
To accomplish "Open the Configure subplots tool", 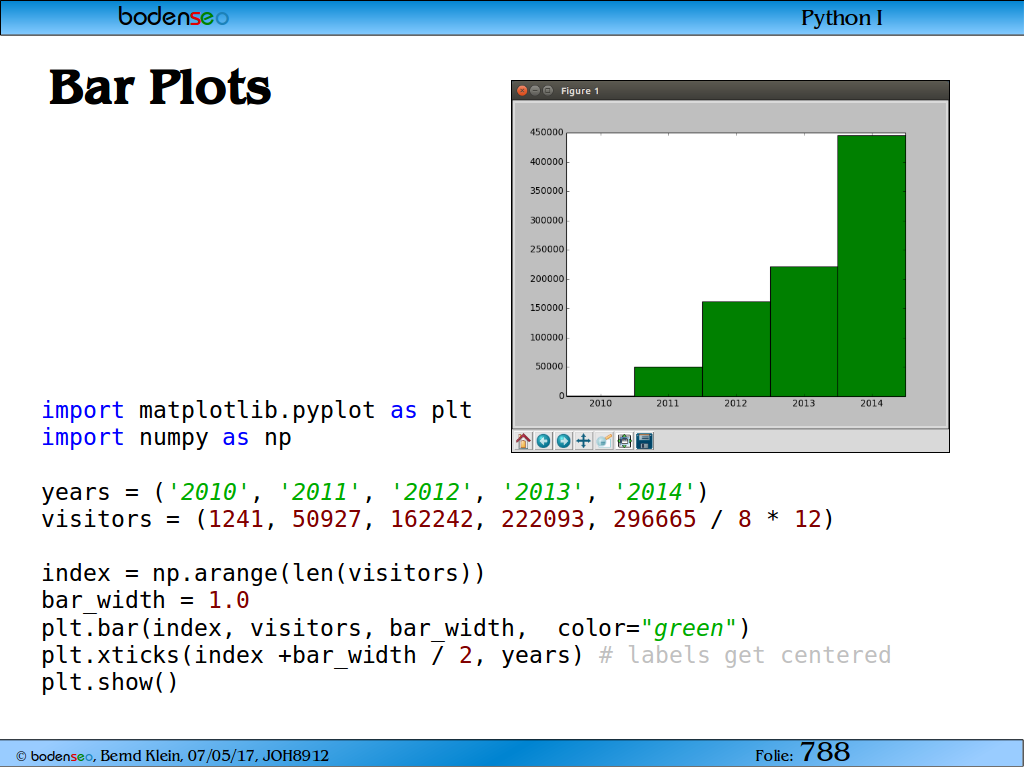I will click(624, 441).
